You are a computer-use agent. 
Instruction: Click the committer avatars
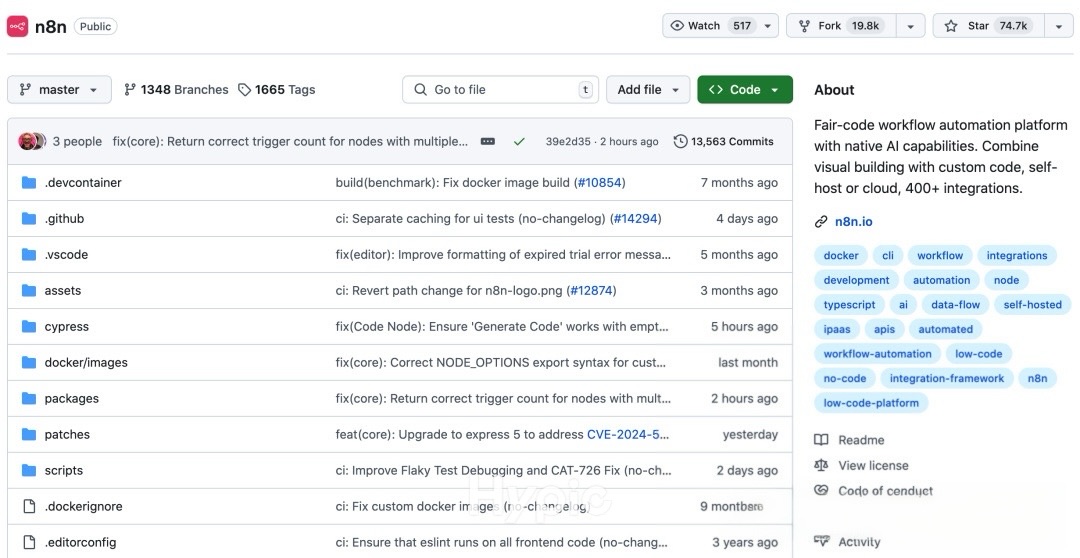(32, 141)
